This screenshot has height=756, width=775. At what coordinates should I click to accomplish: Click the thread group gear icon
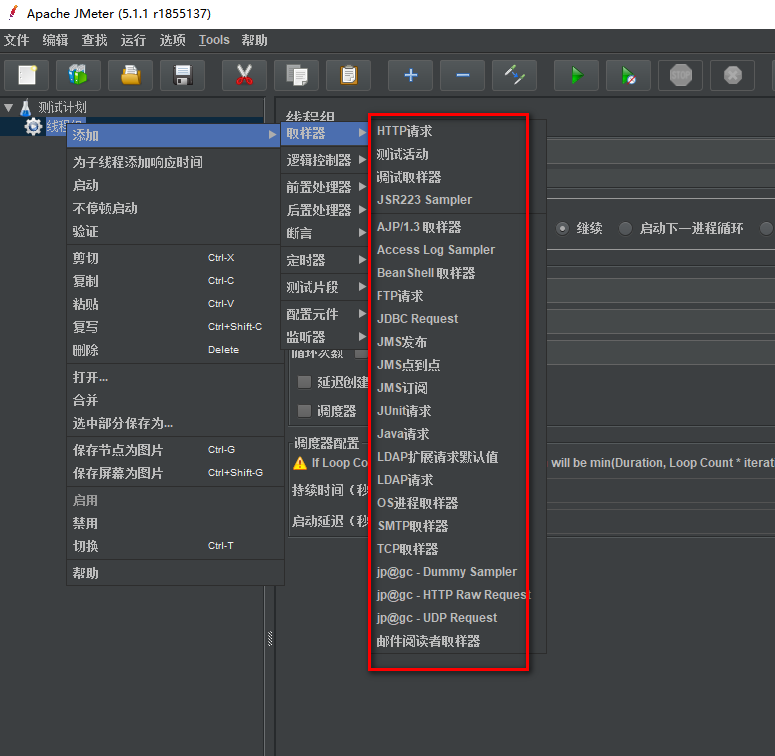(x=33, y=126)
